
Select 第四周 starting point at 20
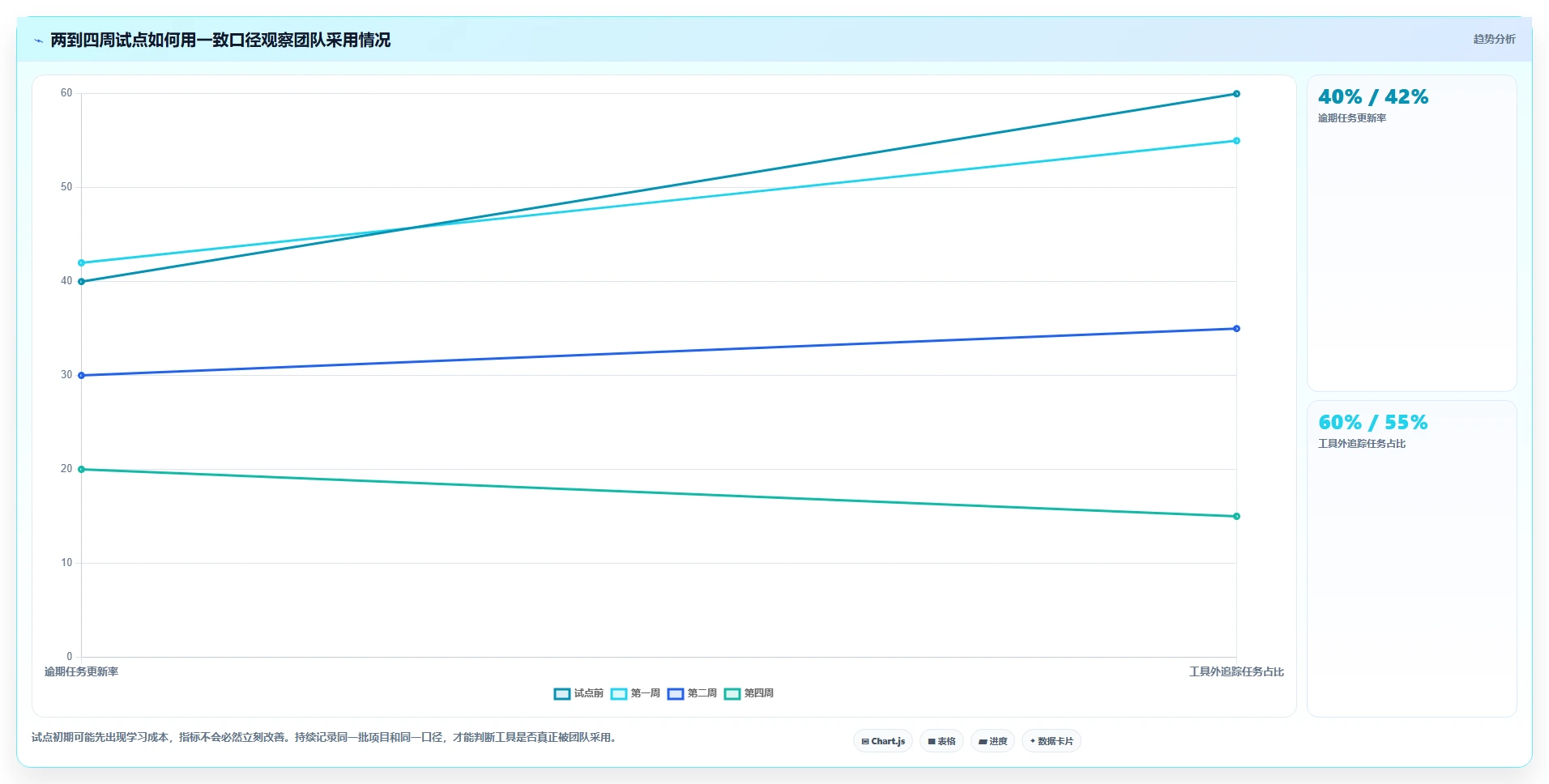[81, 469]
